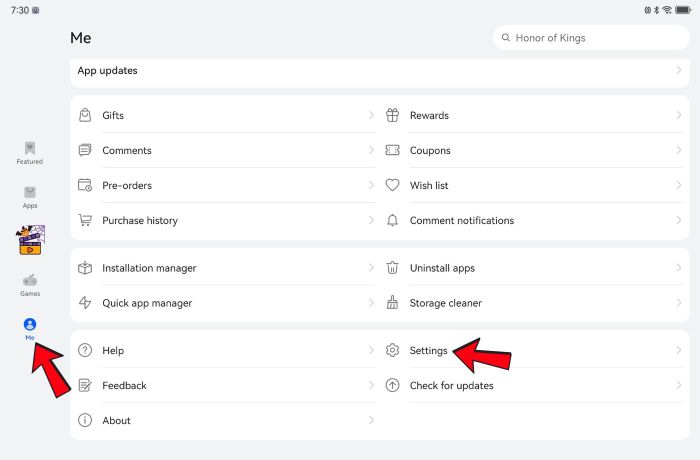This screenshot has width=700, height=460.
Task: Tap the Purchase history cart icon
Action: click(85, 221)
